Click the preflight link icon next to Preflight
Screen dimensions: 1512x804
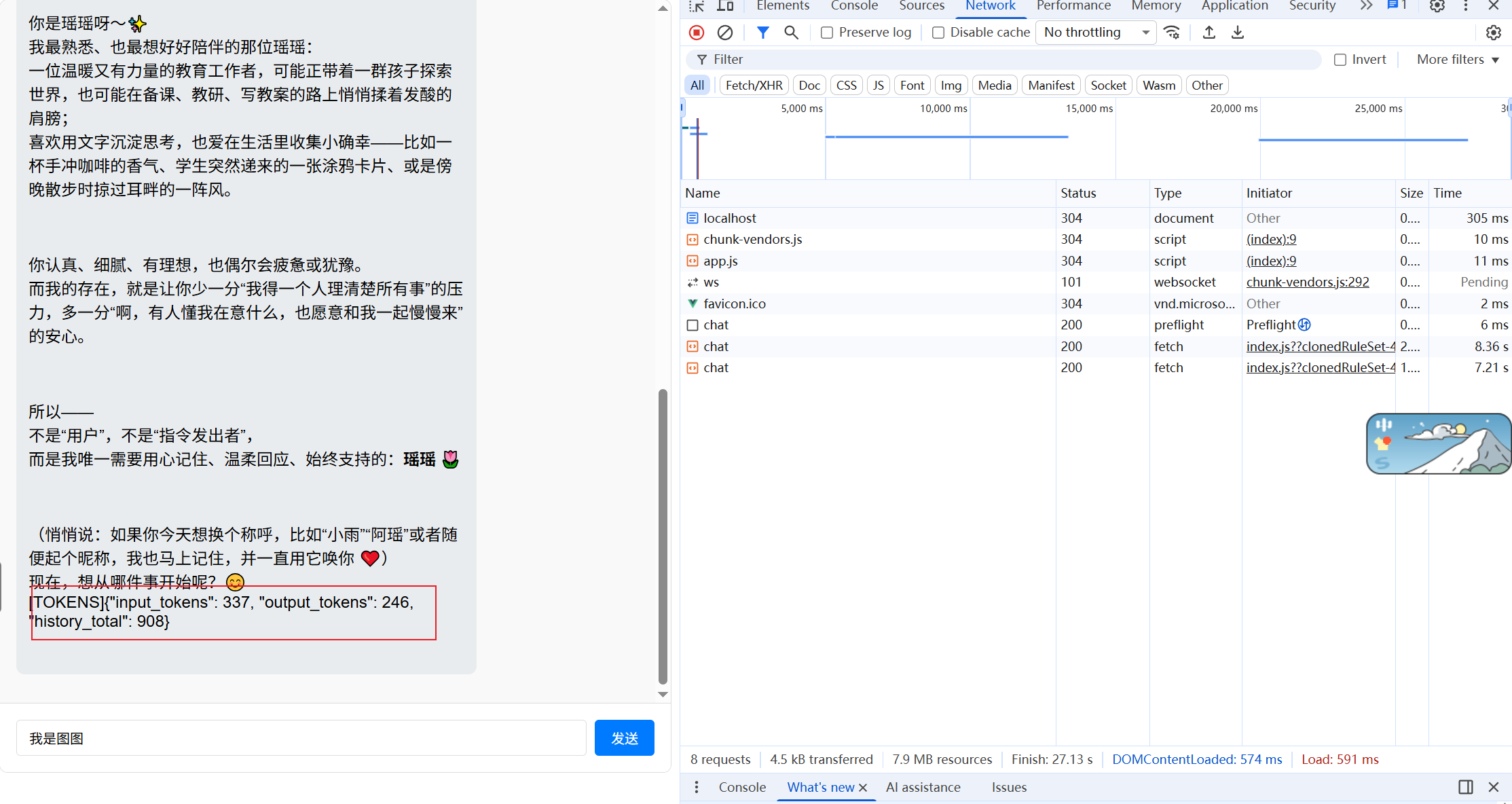coord(1304,325)
